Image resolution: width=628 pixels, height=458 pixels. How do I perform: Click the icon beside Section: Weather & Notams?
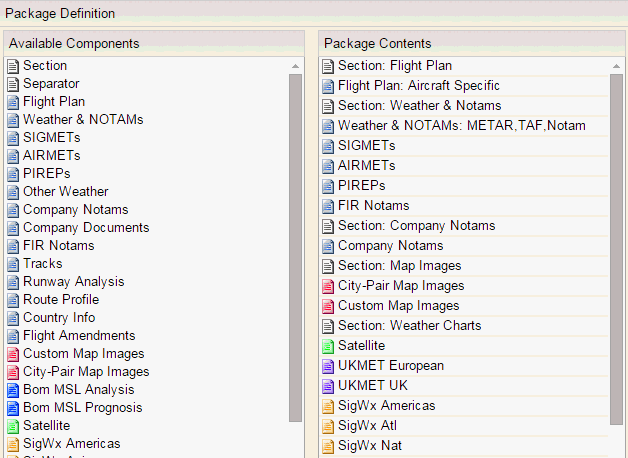click(x=328, y=106)
